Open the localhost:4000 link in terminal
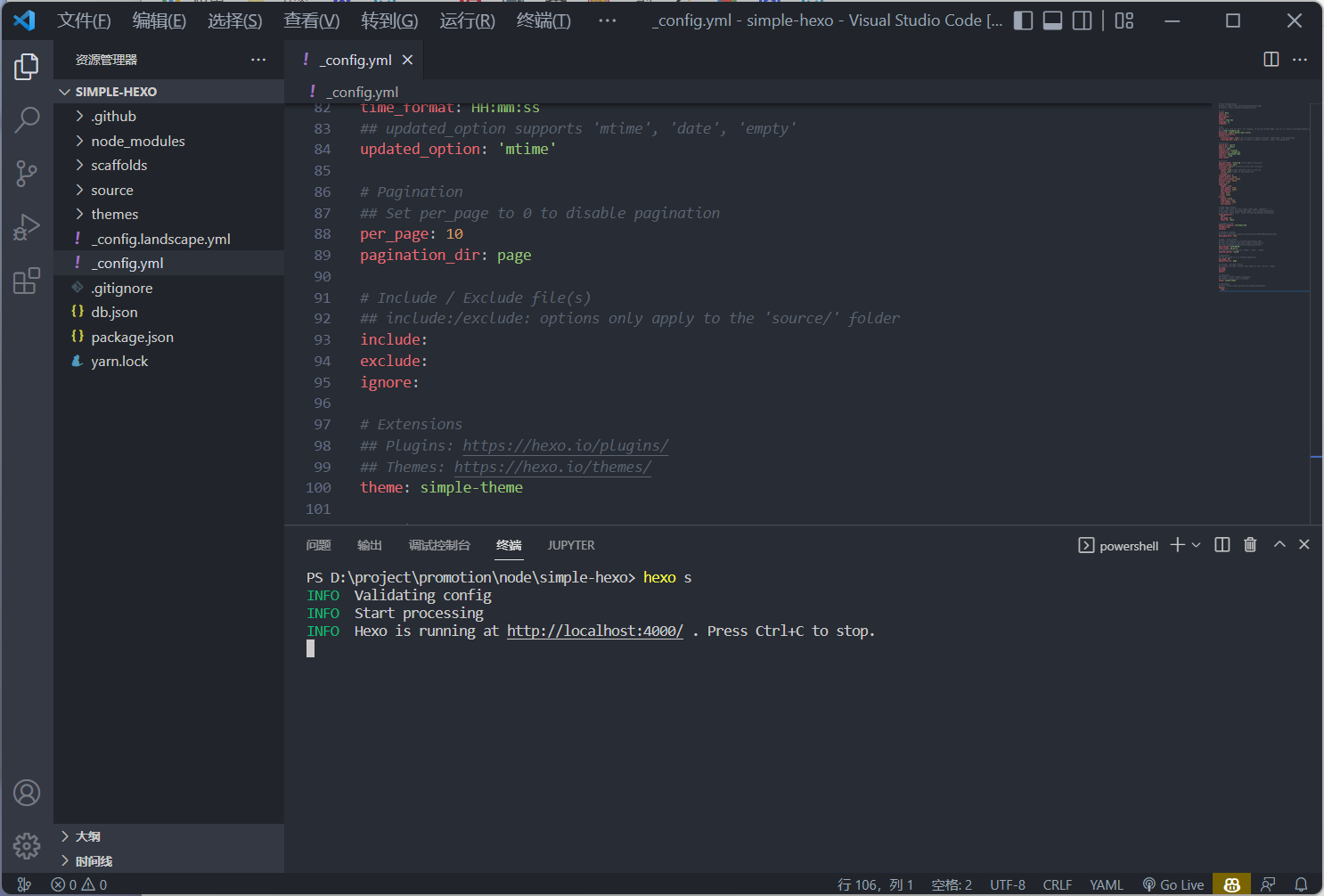 coord(594,631)
